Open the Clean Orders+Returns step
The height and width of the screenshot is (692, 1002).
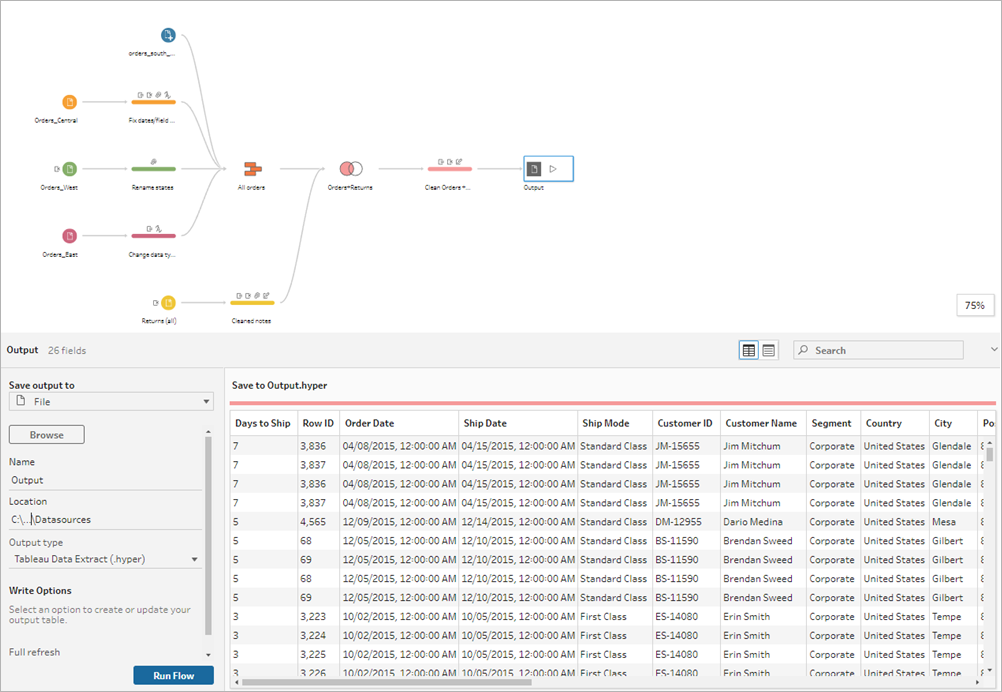click(450, 169)
